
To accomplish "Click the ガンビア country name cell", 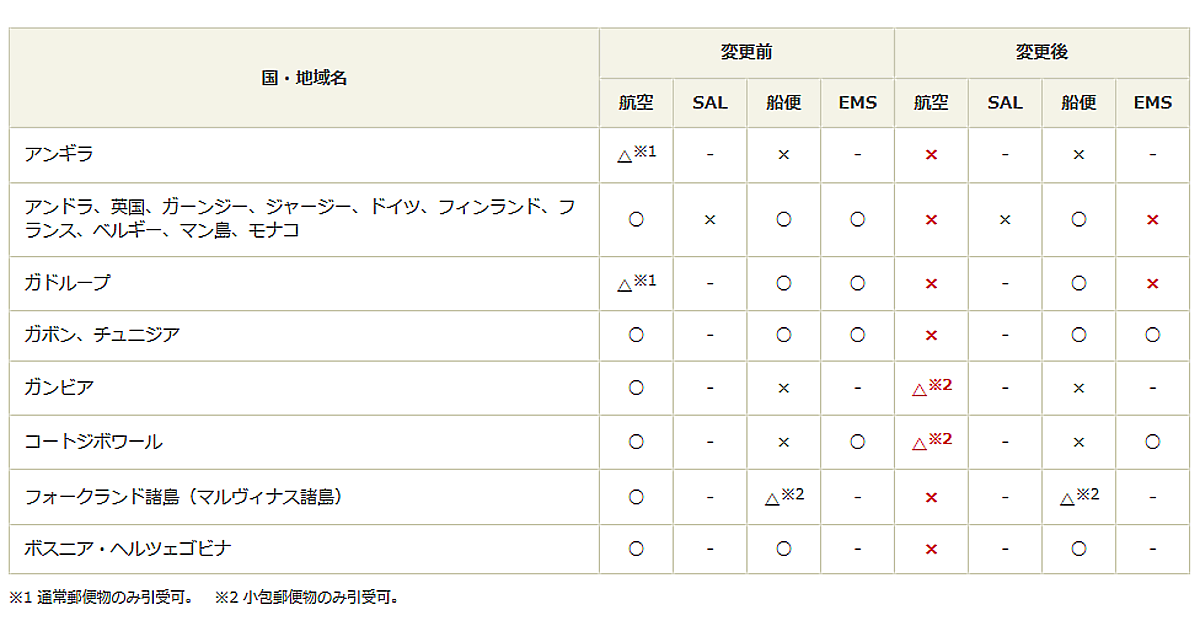I will click(x=60, y=388).
